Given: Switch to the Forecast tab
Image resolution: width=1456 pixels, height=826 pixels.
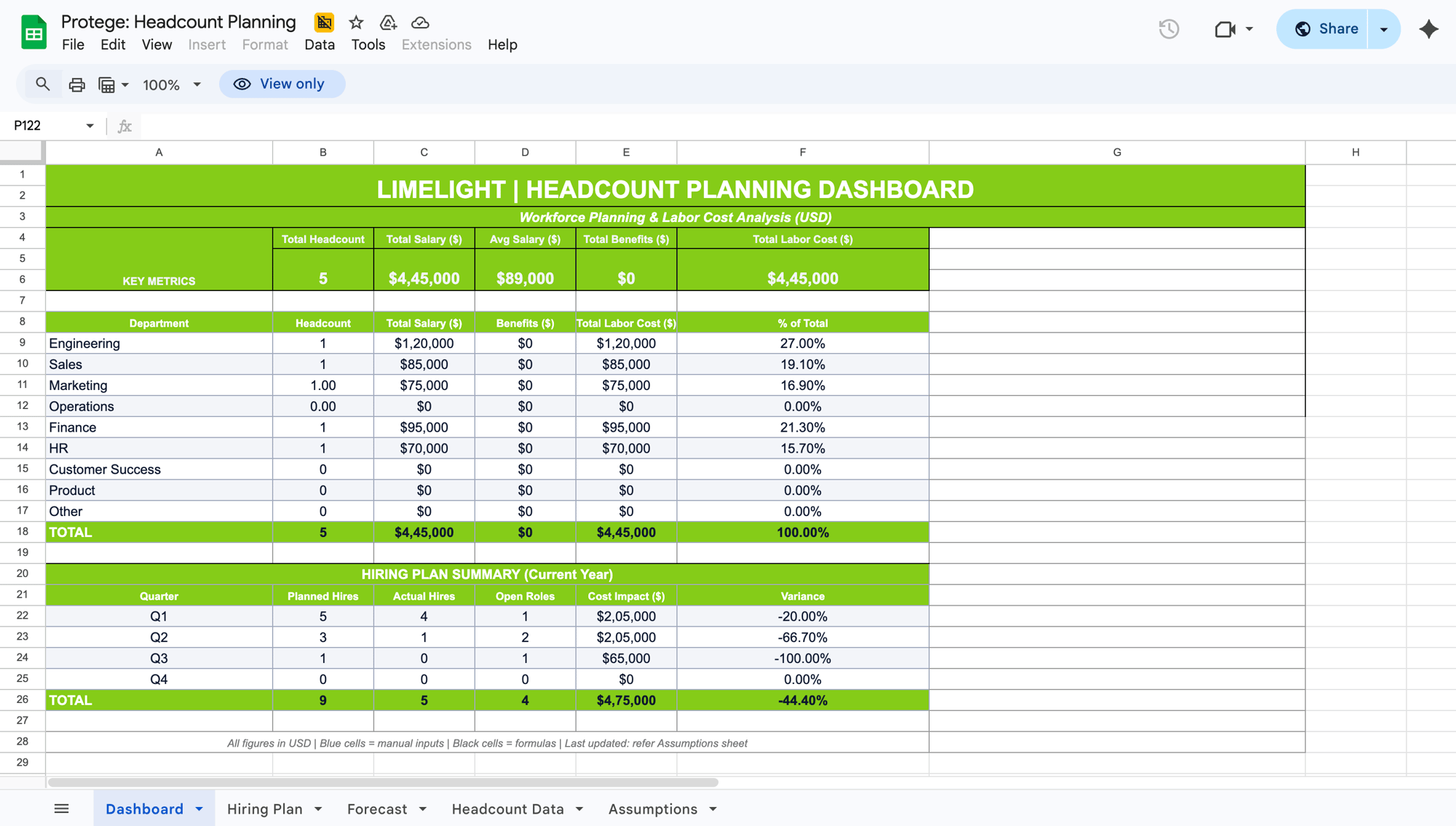Looking at the screenshot, I should [376, 808].
